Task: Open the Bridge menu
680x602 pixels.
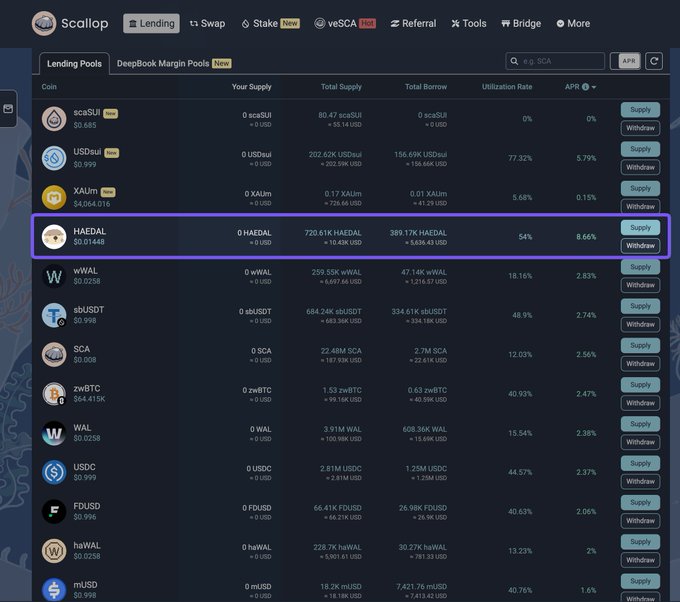Action: tap(521, 23)
